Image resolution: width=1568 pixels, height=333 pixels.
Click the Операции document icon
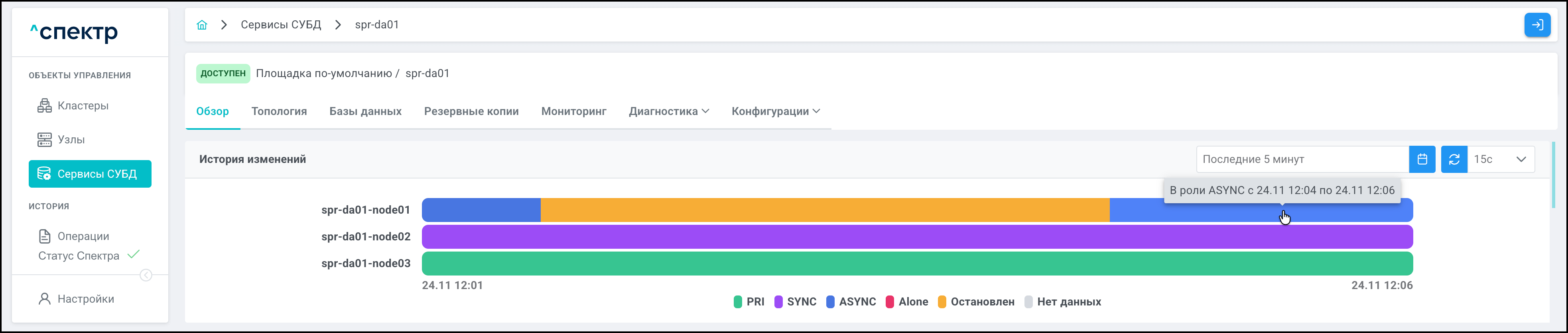pyautogui.click(x=44, y=236)
